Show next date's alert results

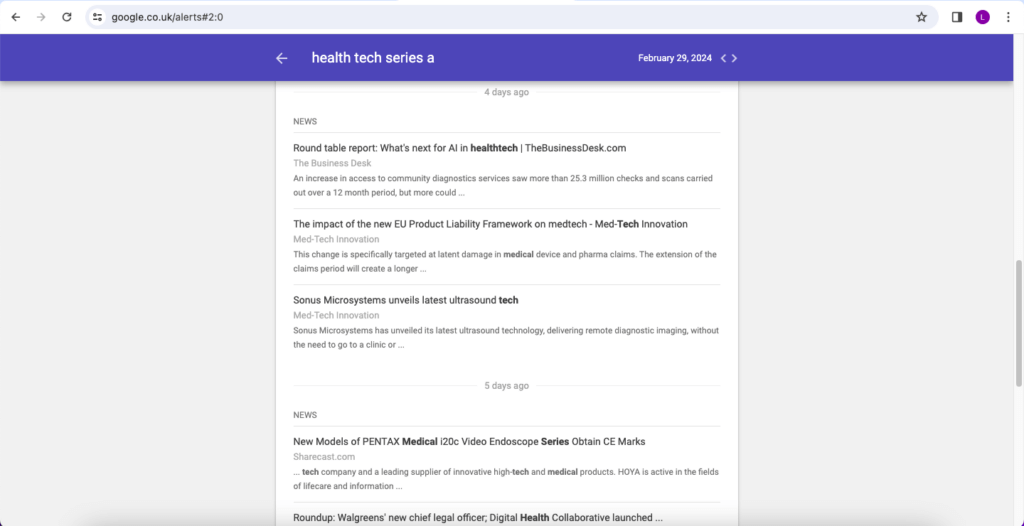pyautogui.click(x=735, y=58)
